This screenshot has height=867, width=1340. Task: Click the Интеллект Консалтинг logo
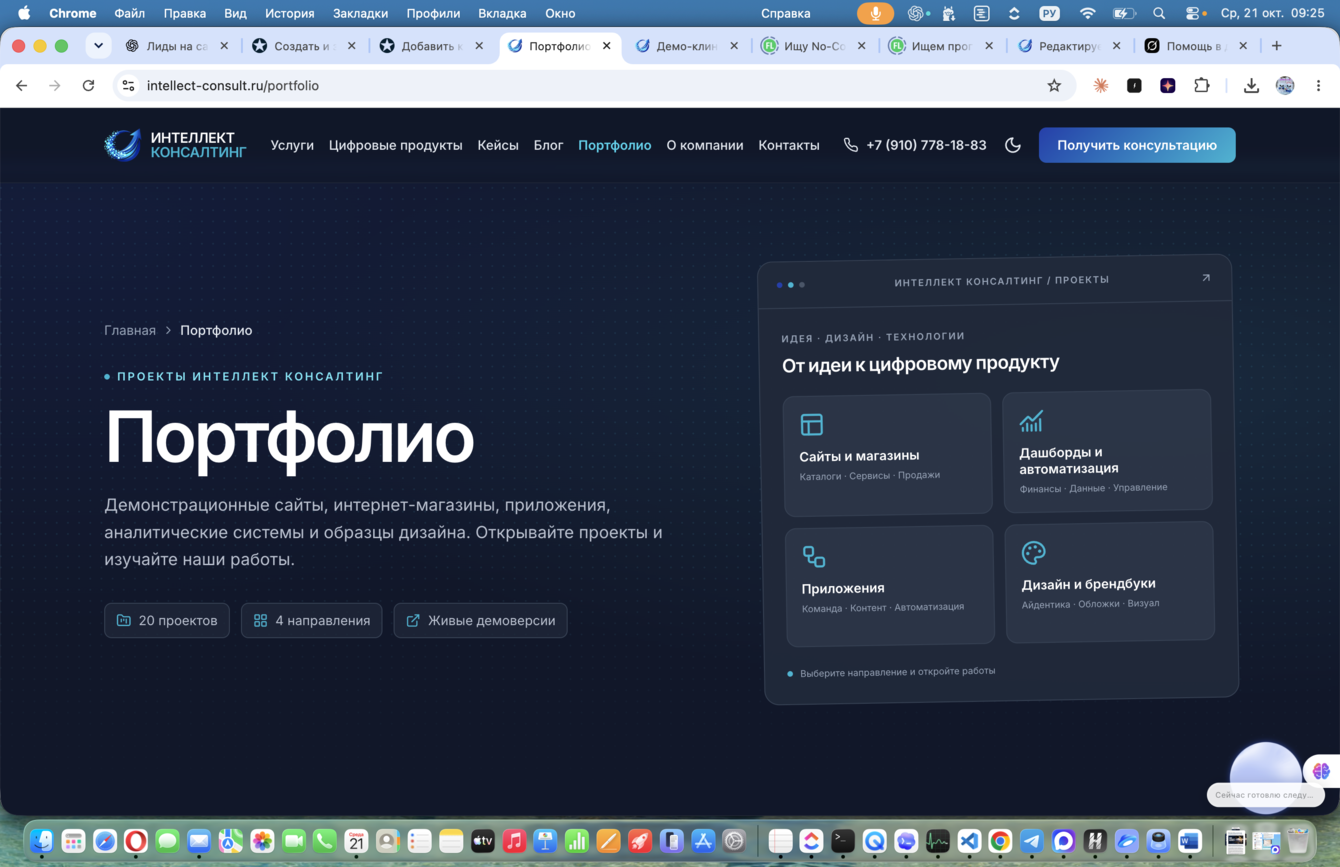pos(175,145)
